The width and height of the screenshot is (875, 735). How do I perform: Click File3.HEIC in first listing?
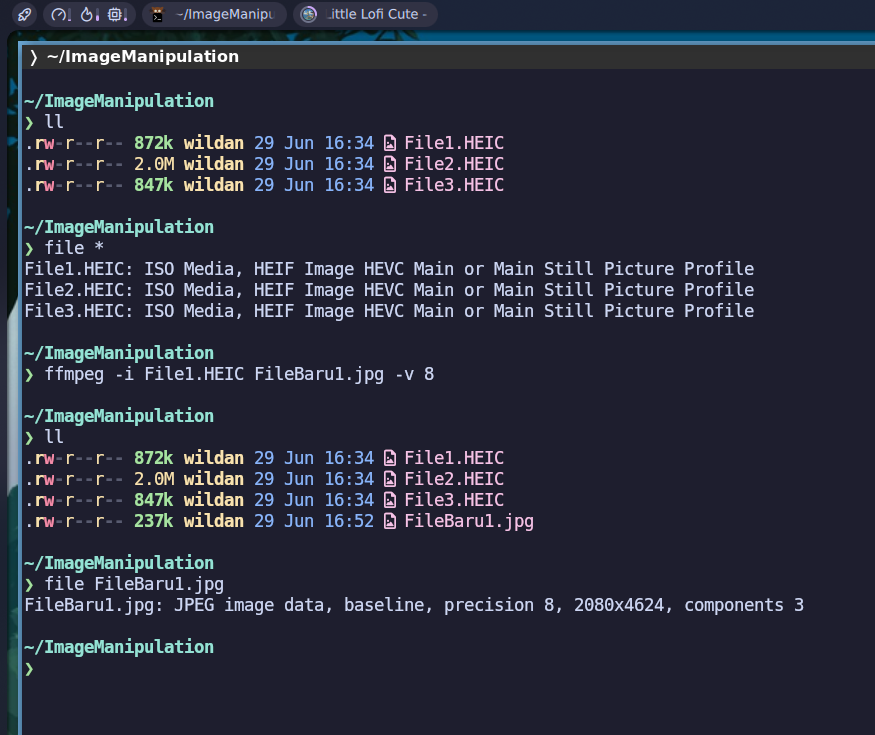coord(454,185)
